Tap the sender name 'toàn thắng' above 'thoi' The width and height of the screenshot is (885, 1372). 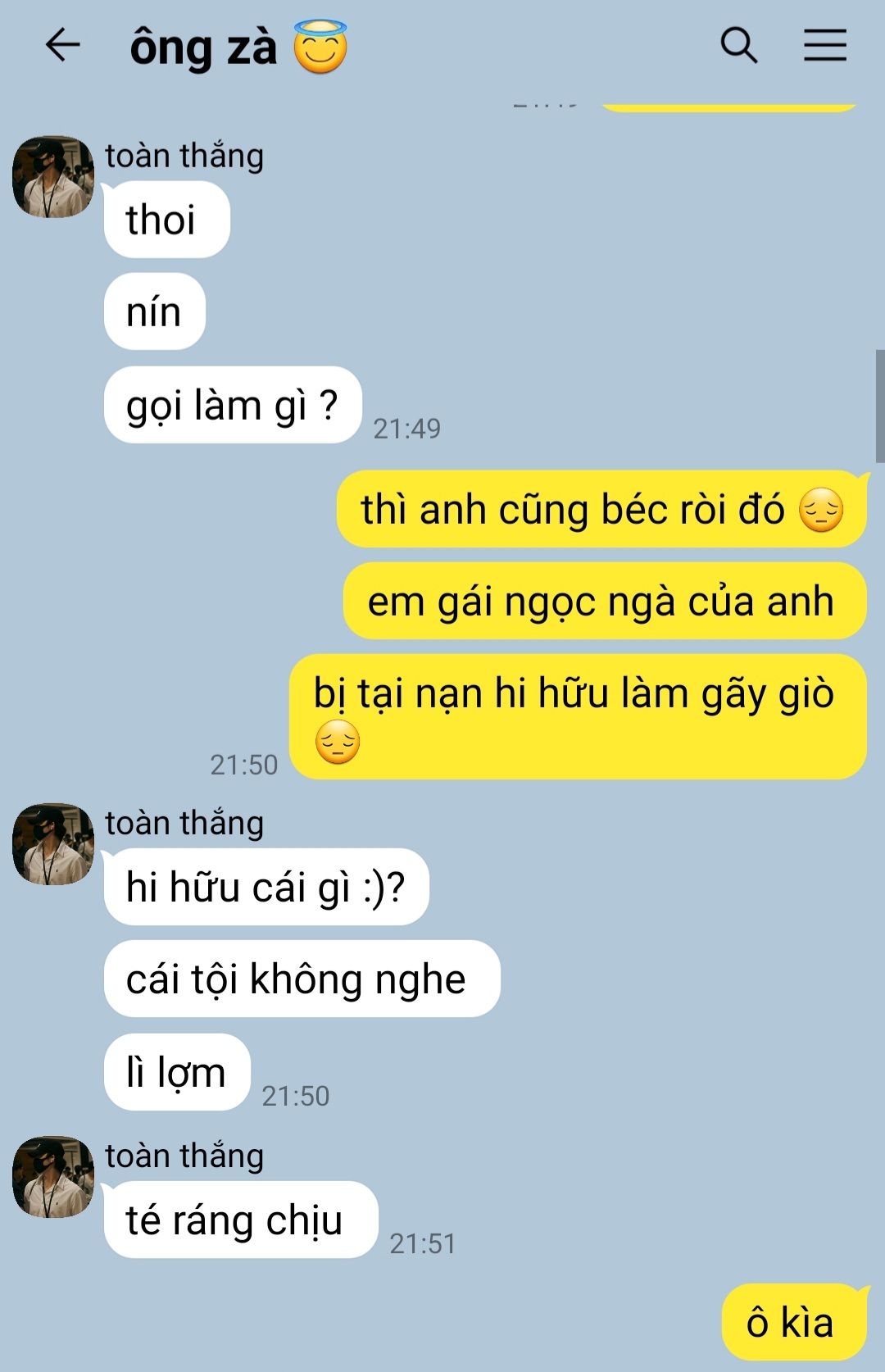[x=184, y=156]
